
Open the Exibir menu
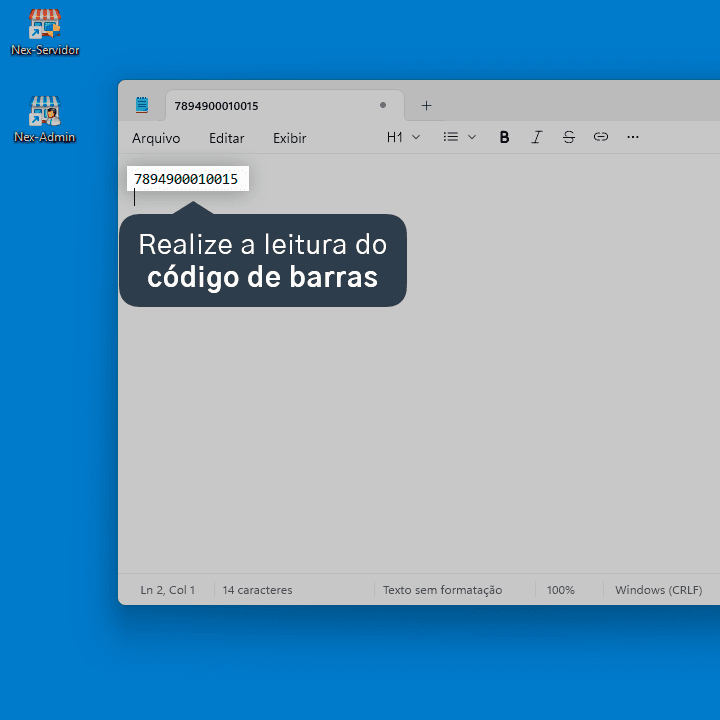(289, 138)
